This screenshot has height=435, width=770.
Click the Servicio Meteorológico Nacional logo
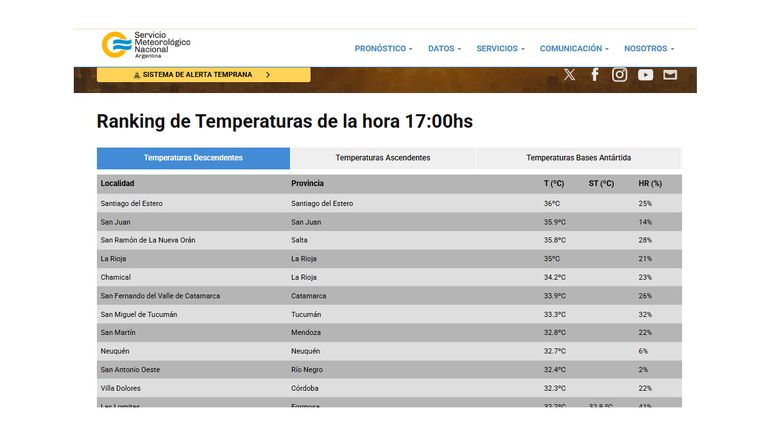[145, 45]
